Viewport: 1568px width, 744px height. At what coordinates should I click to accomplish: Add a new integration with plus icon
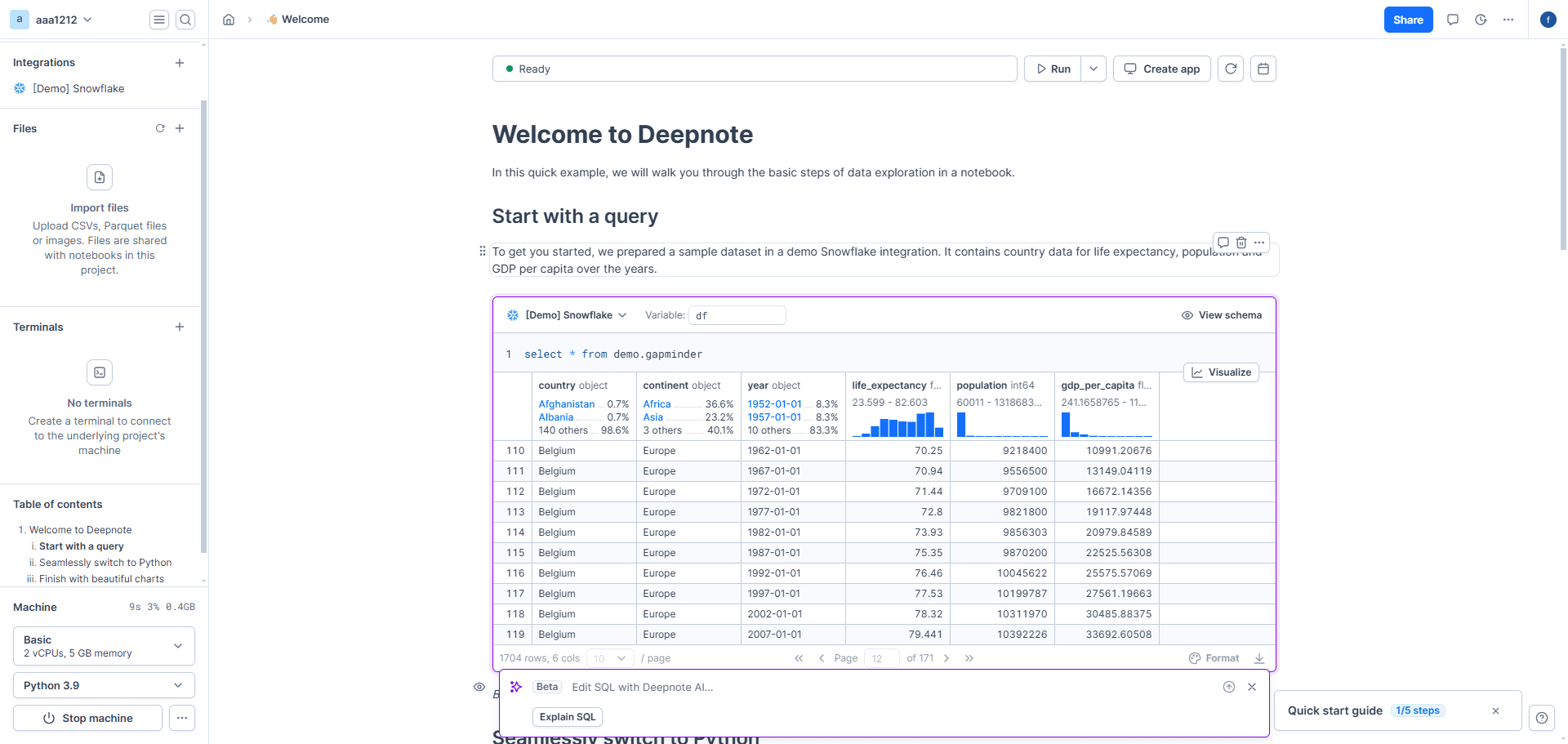pyautogui.click(x=180, y=63)
